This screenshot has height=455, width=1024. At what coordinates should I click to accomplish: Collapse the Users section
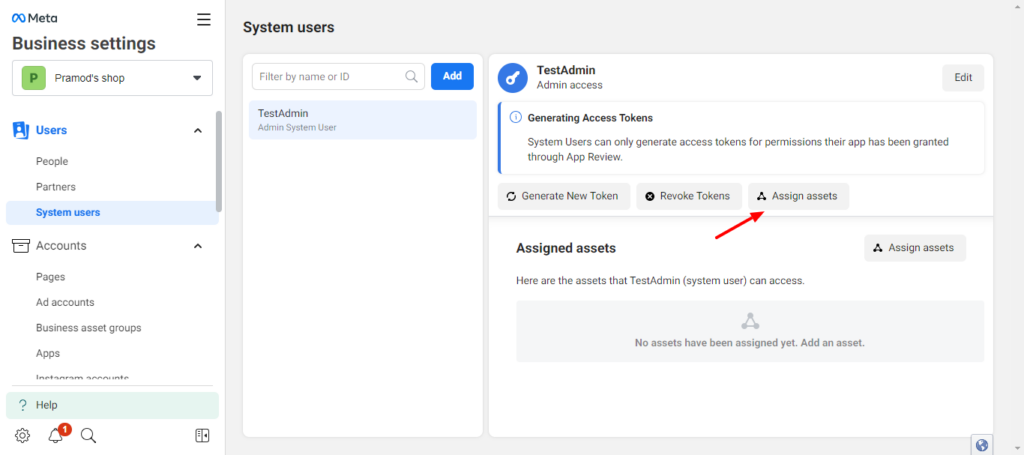(x=197, y=130)
